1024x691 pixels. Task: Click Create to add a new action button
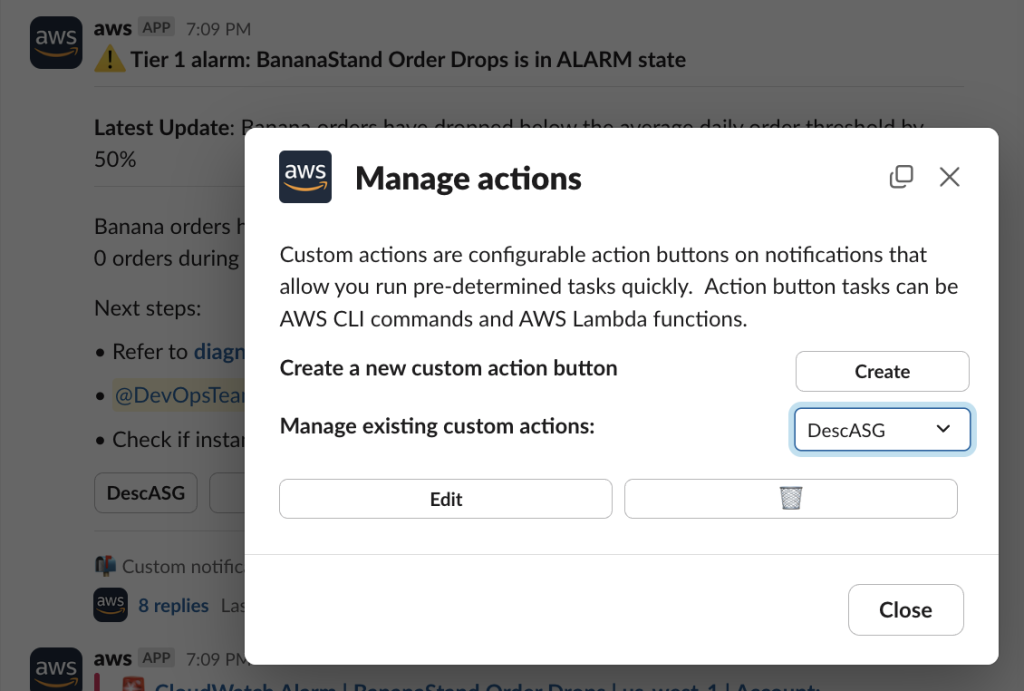[881, 371]
